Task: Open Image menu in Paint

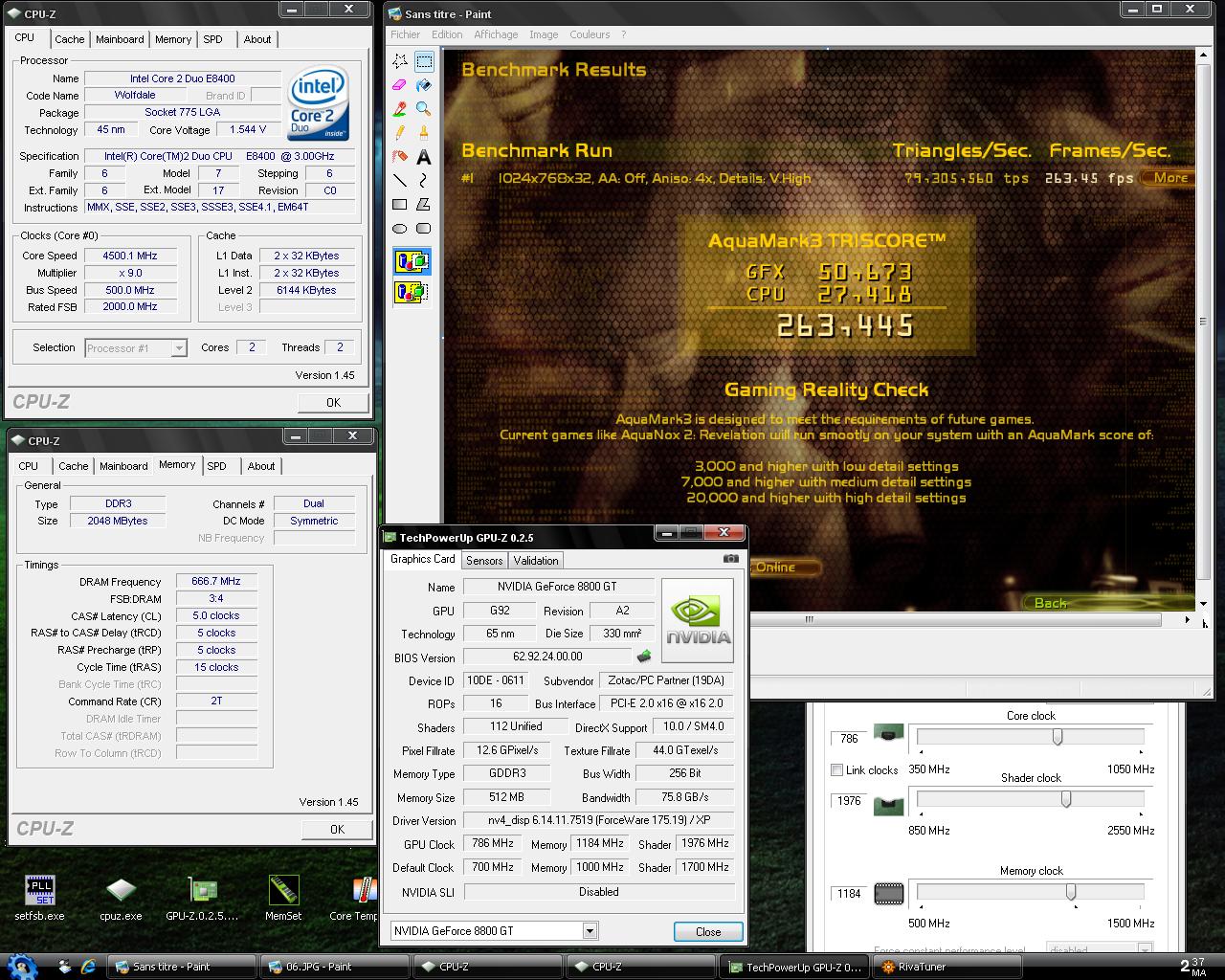Action: [x=544, y=34]
